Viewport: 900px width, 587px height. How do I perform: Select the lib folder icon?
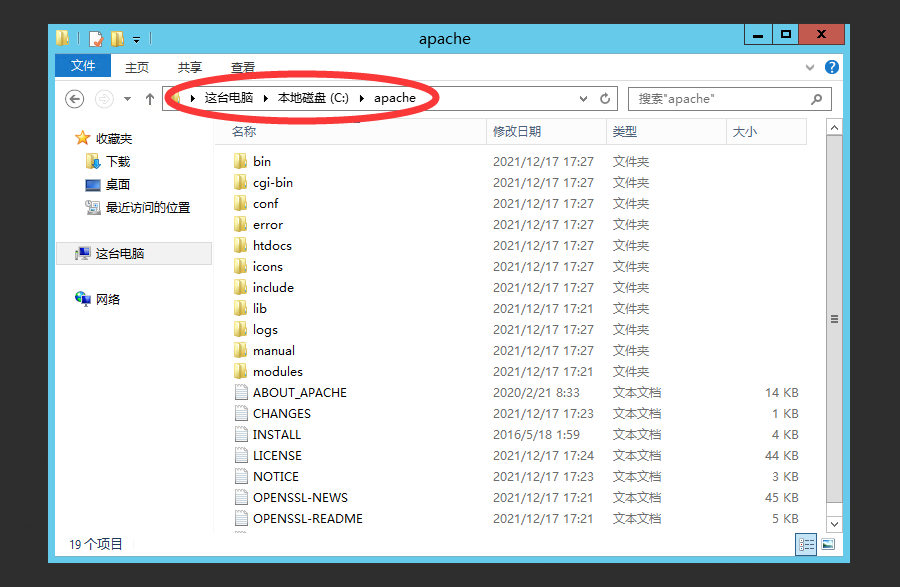(x=240, y=309)
